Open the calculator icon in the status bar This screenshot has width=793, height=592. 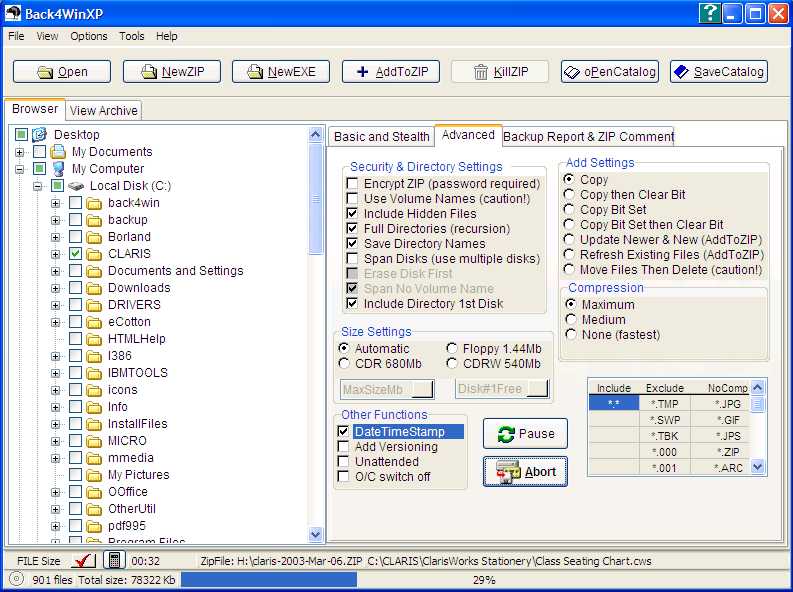pos(114,560)
